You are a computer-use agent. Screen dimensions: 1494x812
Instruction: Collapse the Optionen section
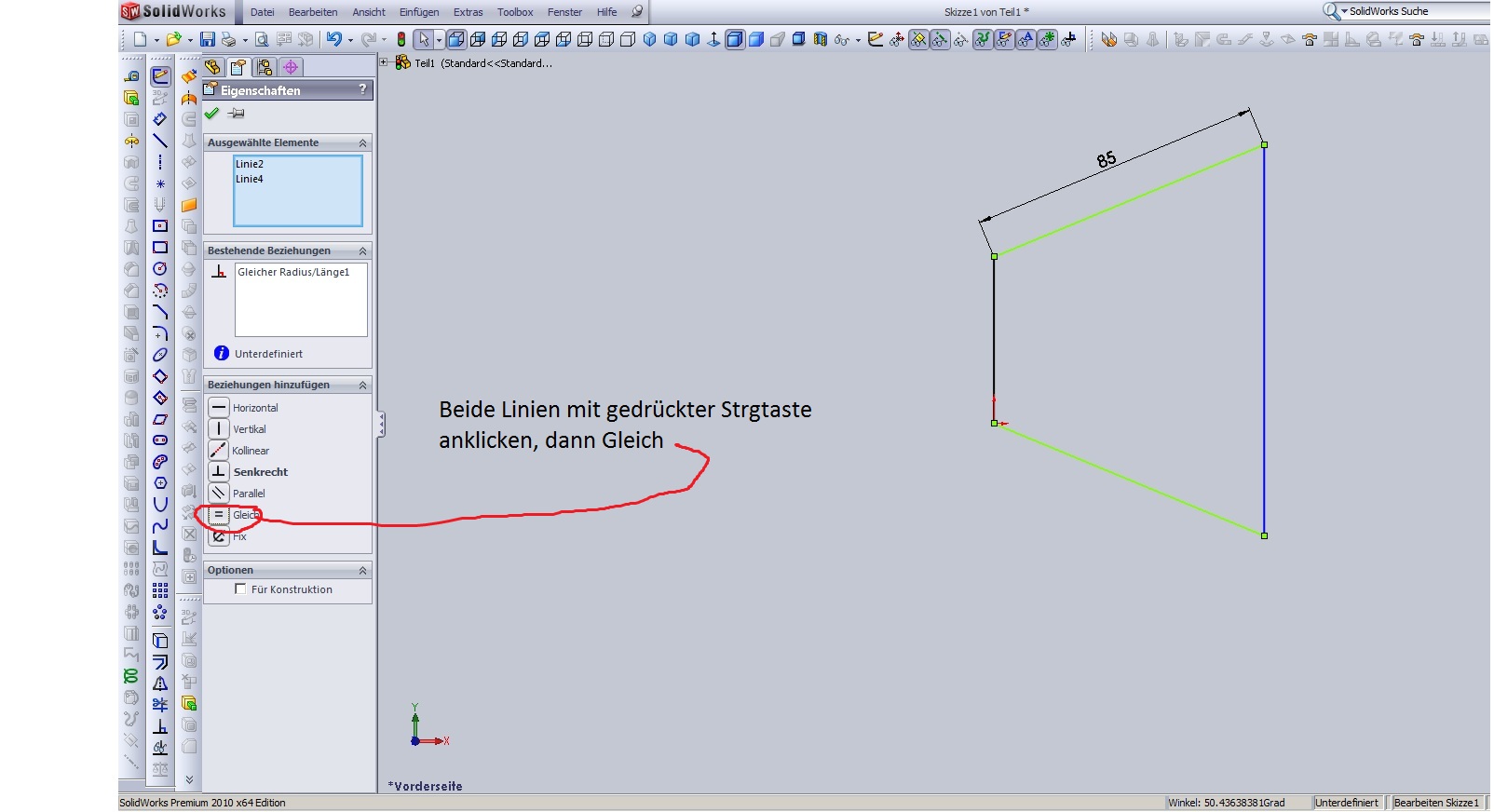362,570
